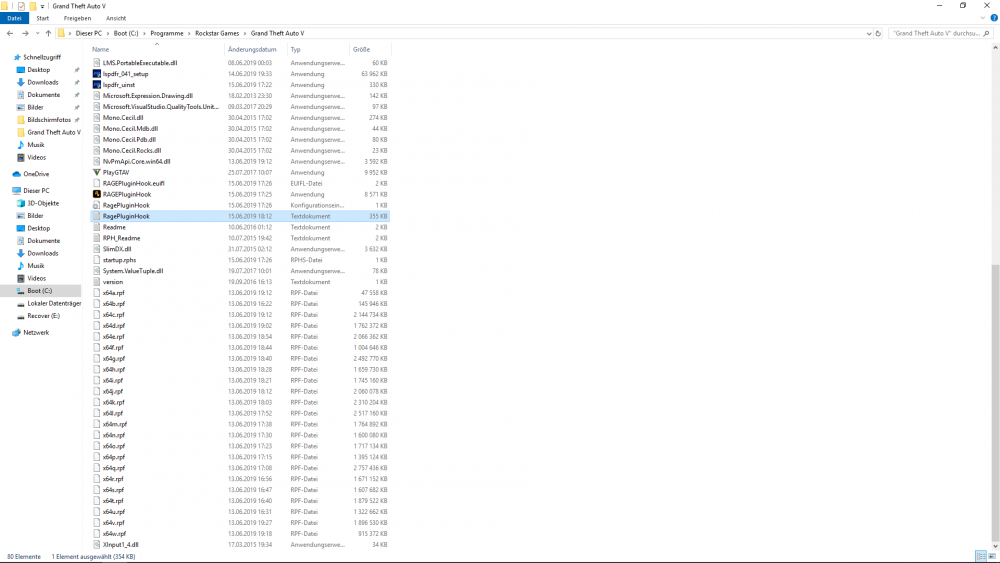The image size is (1000, 563).
Task: Select the PlayGTAV application icon
Action: pos(97,172)
